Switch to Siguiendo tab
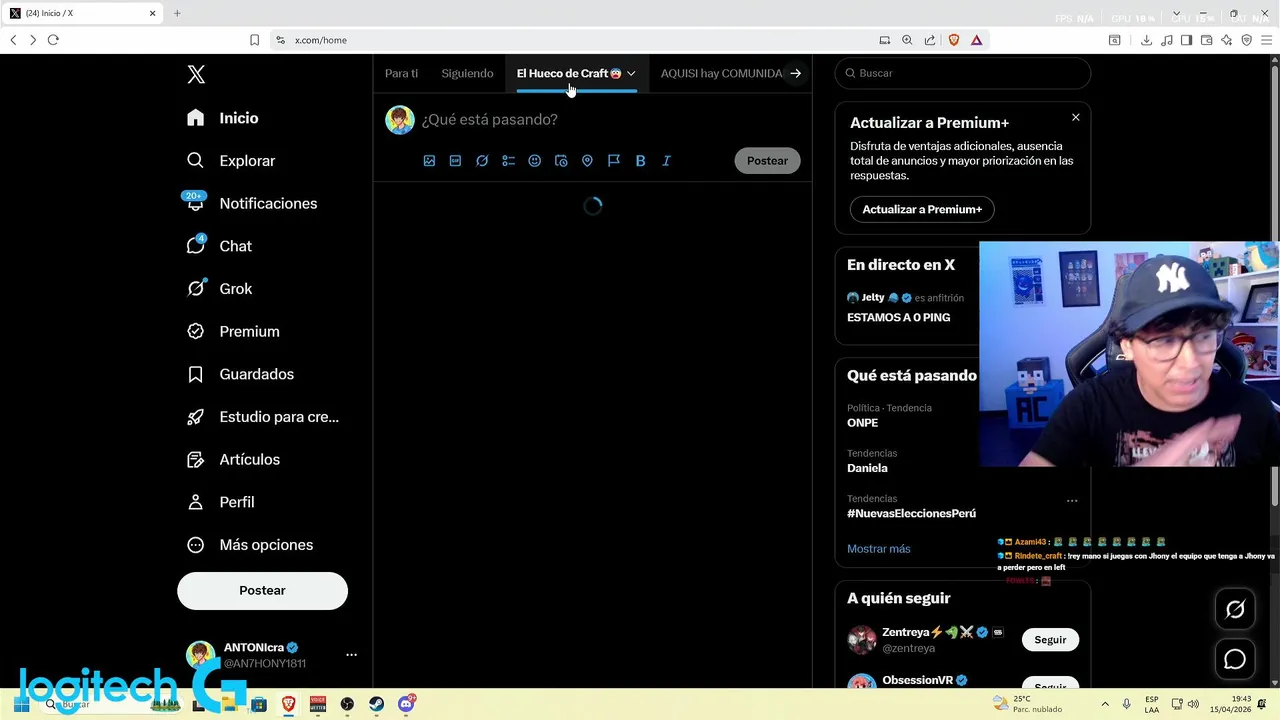Image resolution: width=1280 pixels, height=720 pixels. [x=467, y=73]
